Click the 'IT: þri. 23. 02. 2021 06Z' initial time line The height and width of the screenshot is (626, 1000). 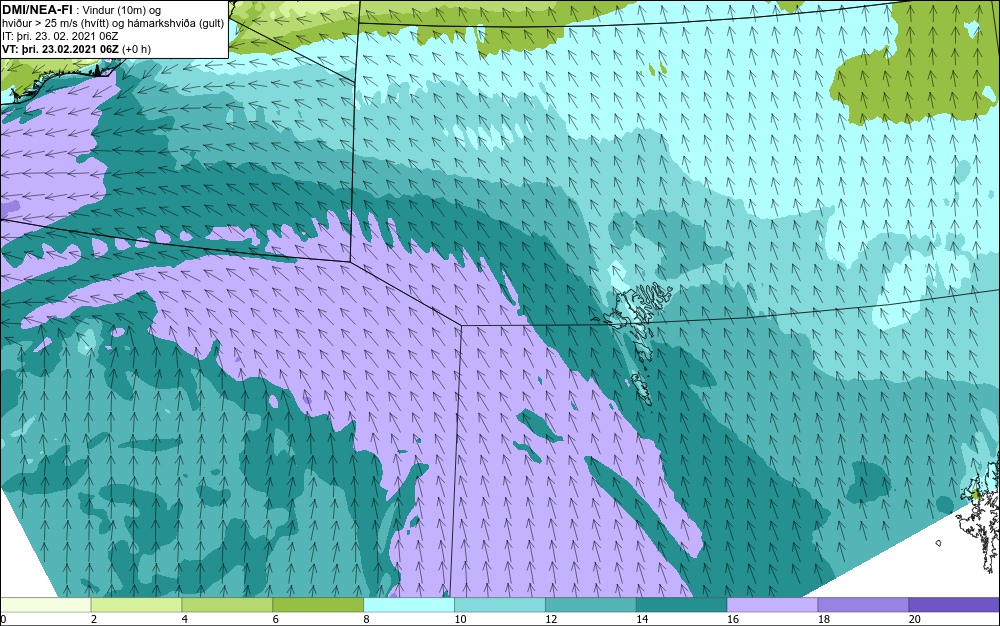pos(60,36)
